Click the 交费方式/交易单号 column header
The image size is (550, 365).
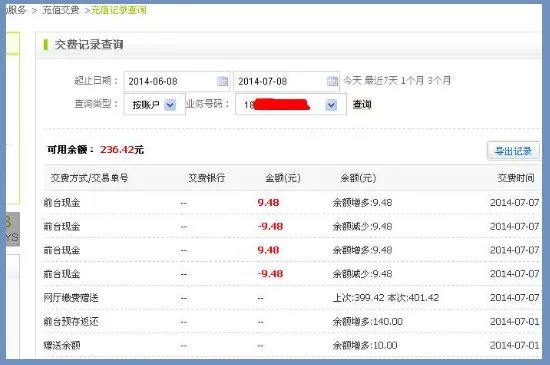89,178
